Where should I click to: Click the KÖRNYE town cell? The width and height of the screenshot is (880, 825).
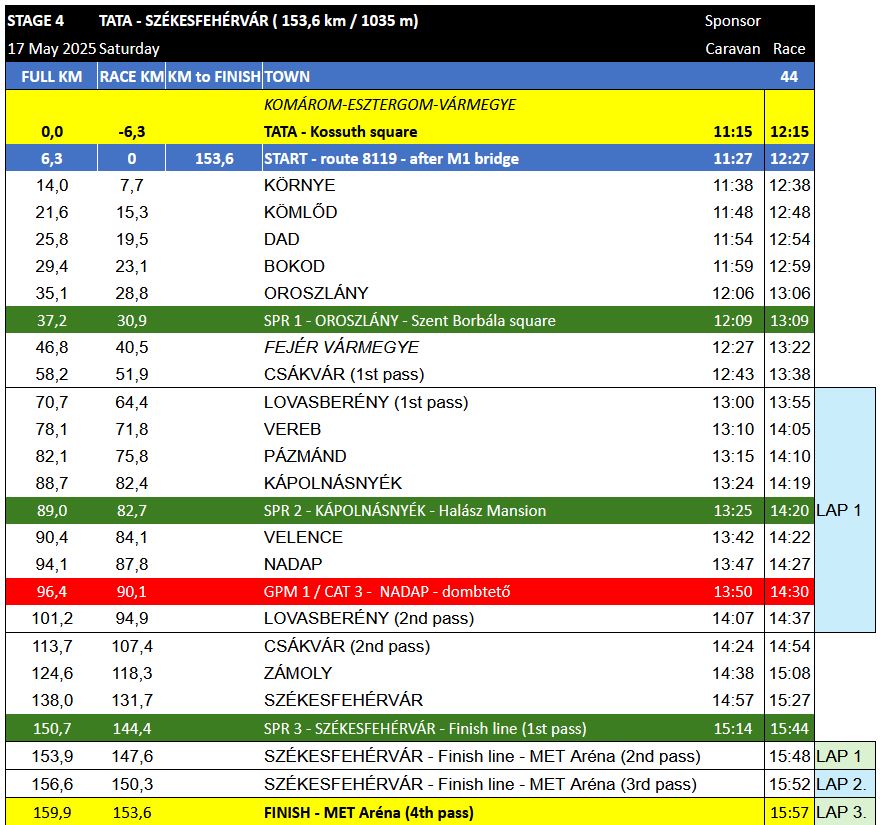[x=299, y=186]
